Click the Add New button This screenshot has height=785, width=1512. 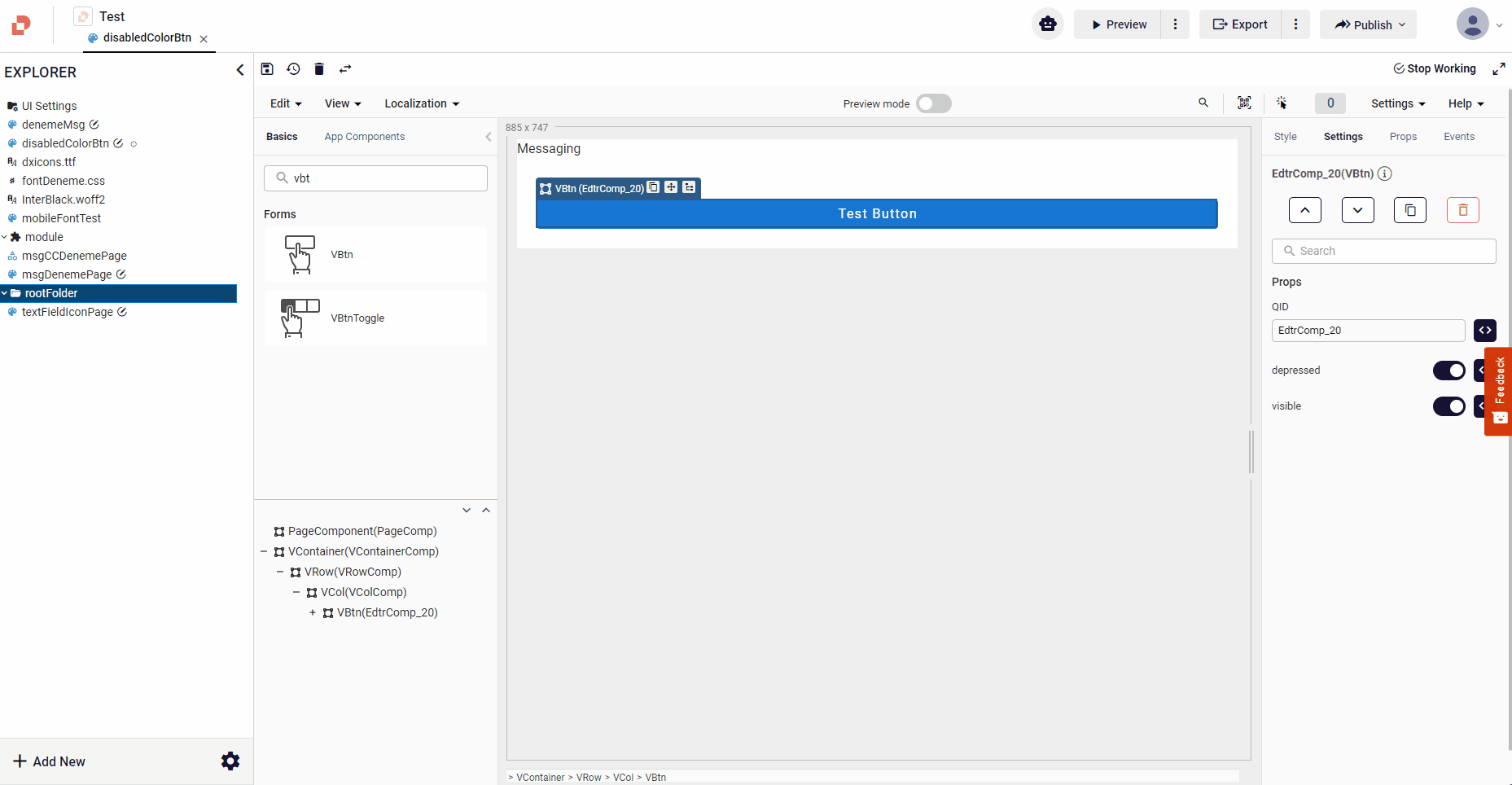coord(50,761)
